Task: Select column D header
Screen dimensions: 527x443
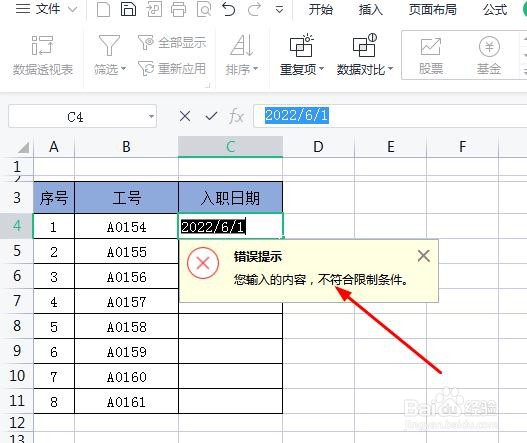Action: 318,147
